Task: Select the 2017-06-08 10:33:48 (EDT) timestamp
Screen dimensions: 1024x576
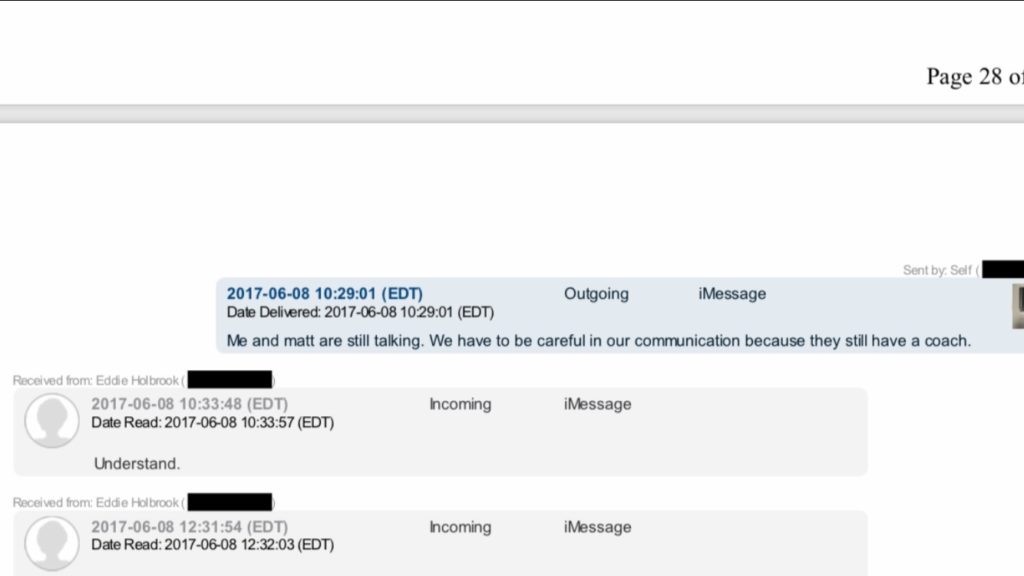Action: 190,404
